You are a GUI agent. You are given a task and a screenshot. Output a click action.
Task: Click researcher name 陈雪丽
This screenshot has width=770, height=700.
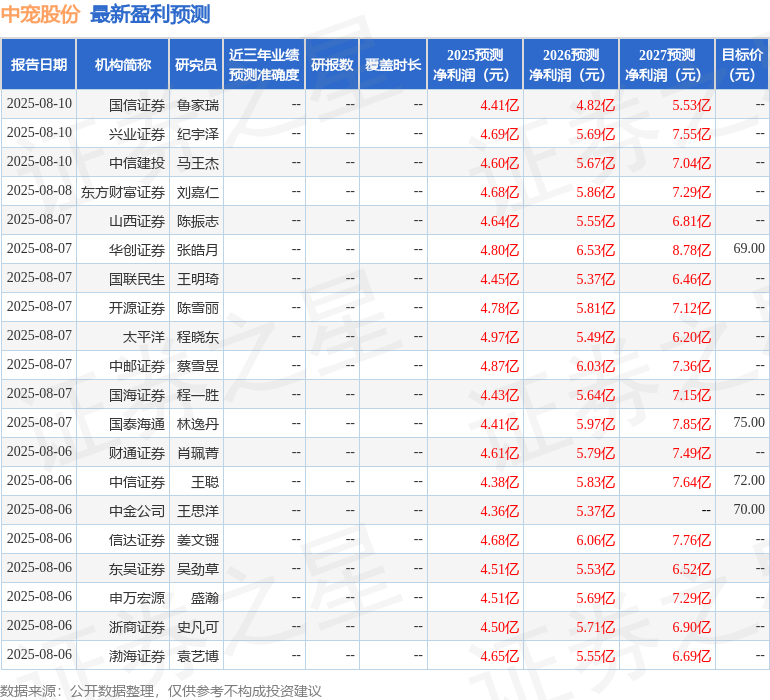click(197, 308)
